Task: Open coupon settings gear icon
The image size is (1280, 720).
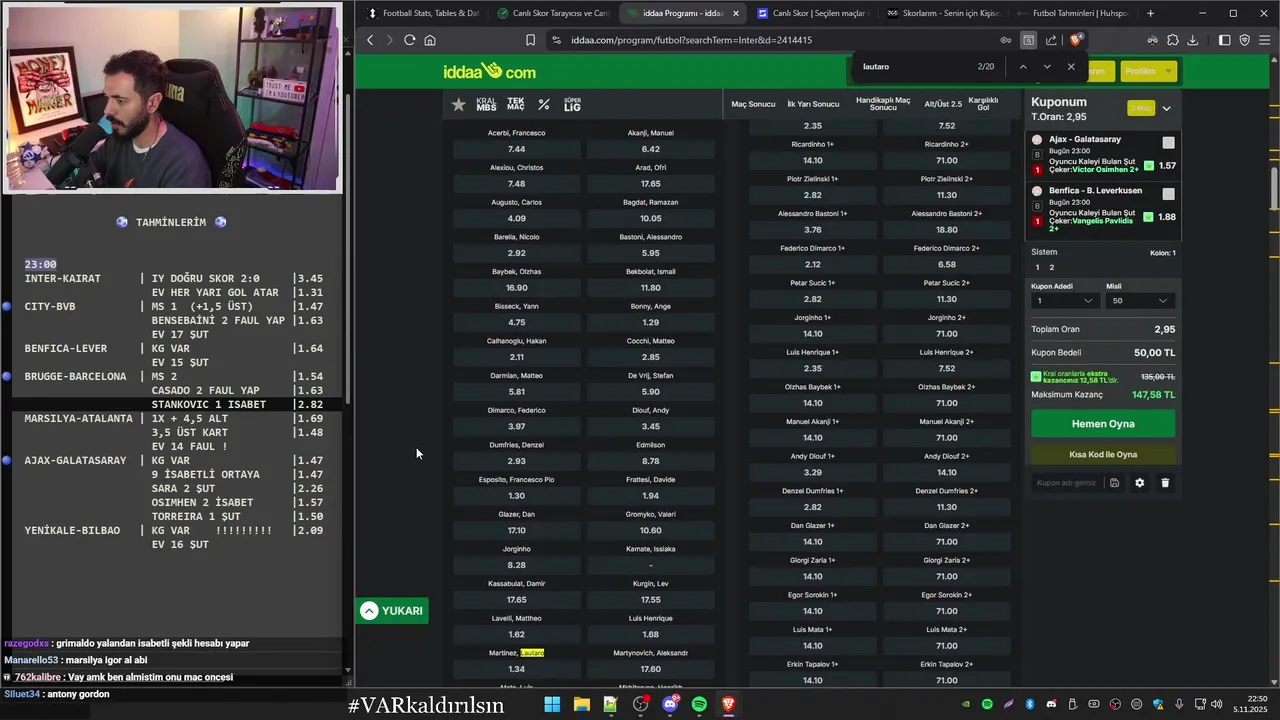Action: [x=1139, y=483]
